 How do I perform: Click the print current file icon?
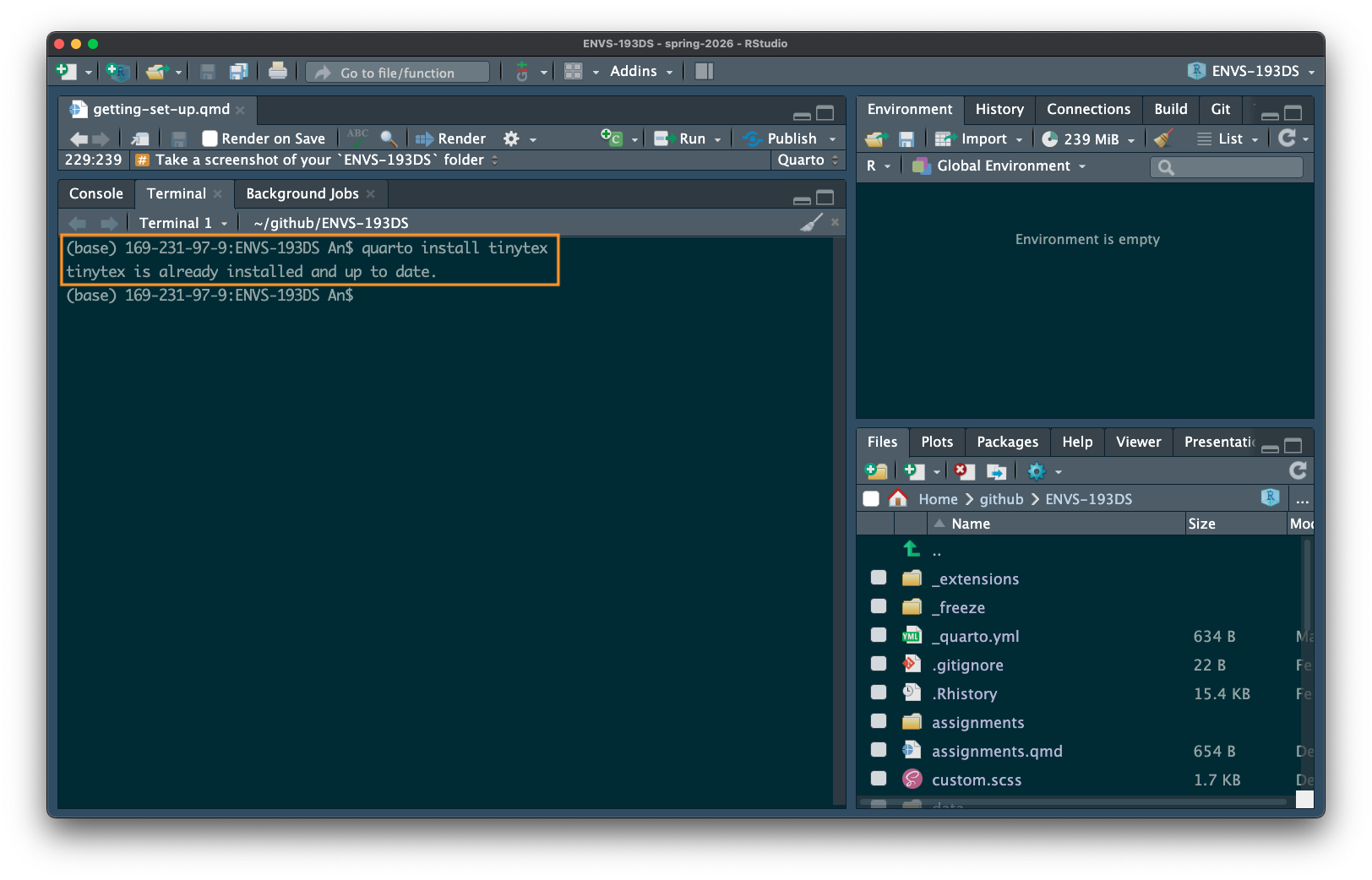277,72
